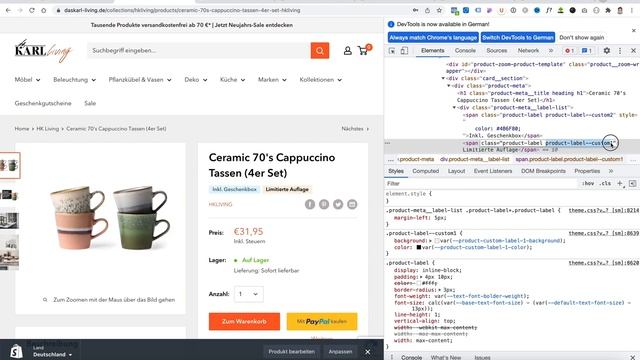The width and height of the screenshot is (640, 360).
Task: Share product via Twitter icon
Action: (338, 204)
